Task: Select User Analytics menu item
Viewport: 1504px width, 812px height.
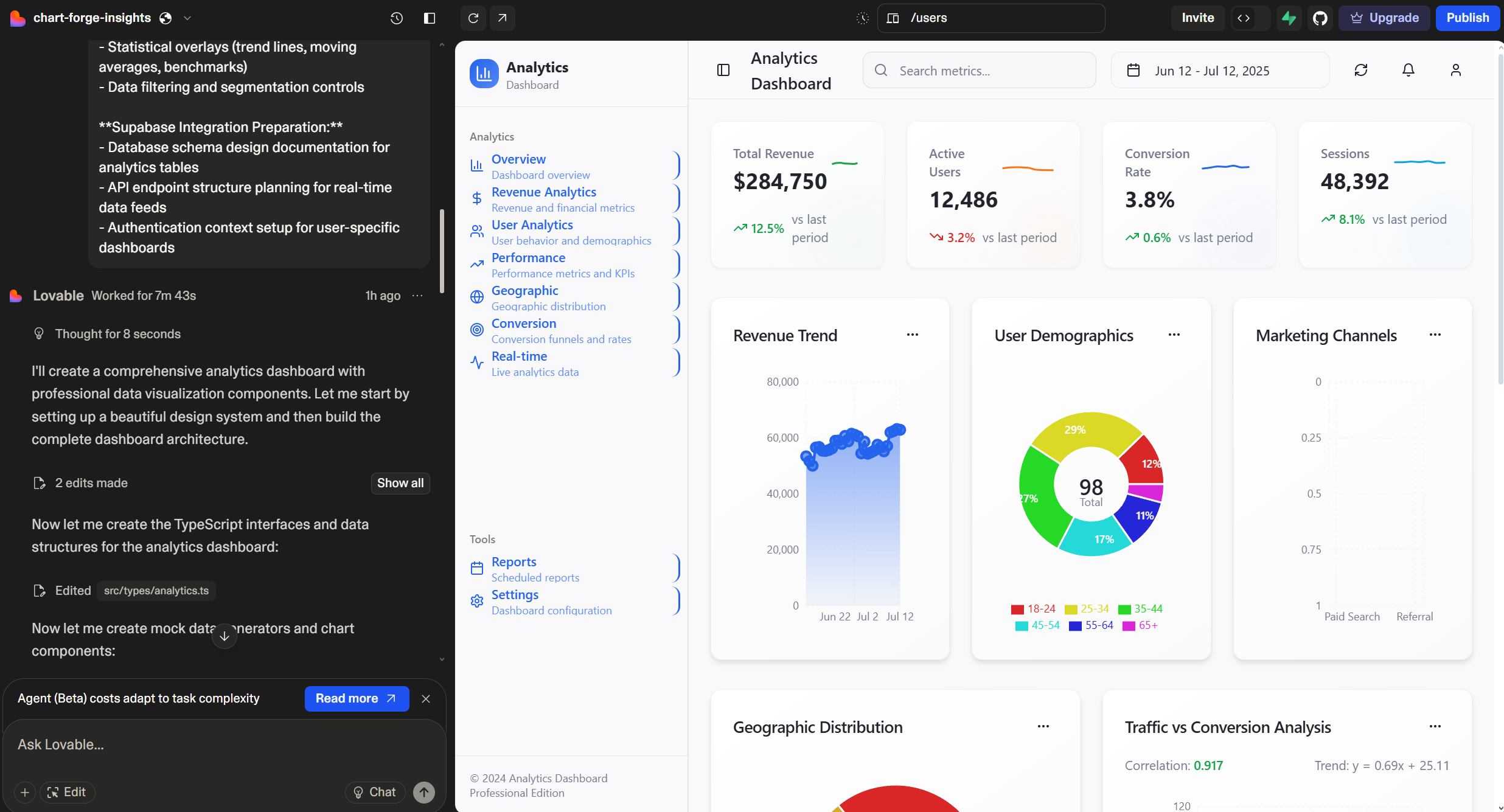Action: pos(573,232)
